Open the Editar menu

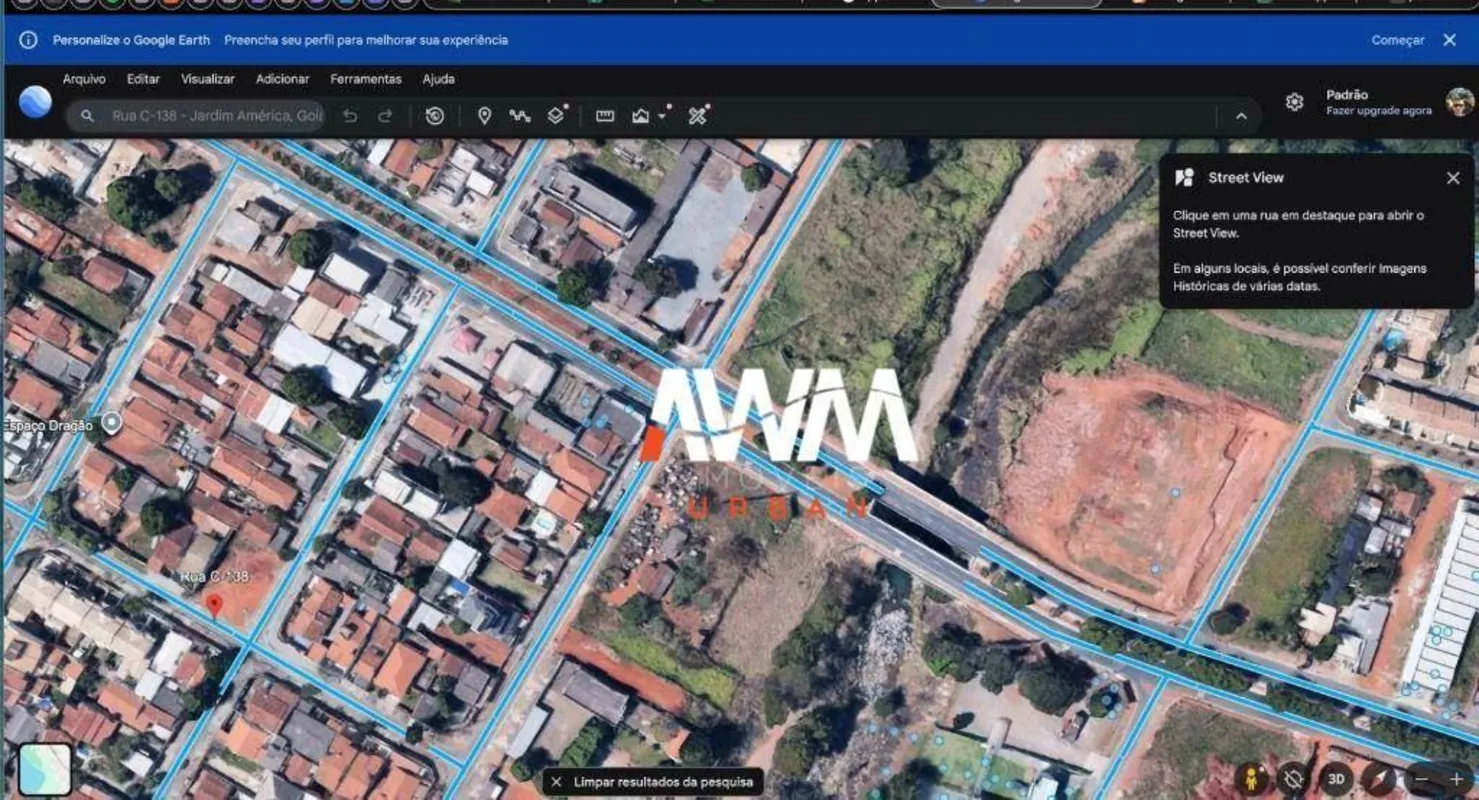(143, 79)
